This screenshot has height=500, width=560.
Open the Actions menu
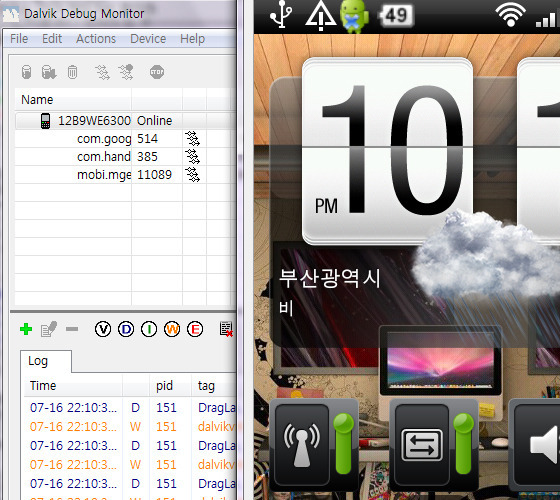point(96,39)
